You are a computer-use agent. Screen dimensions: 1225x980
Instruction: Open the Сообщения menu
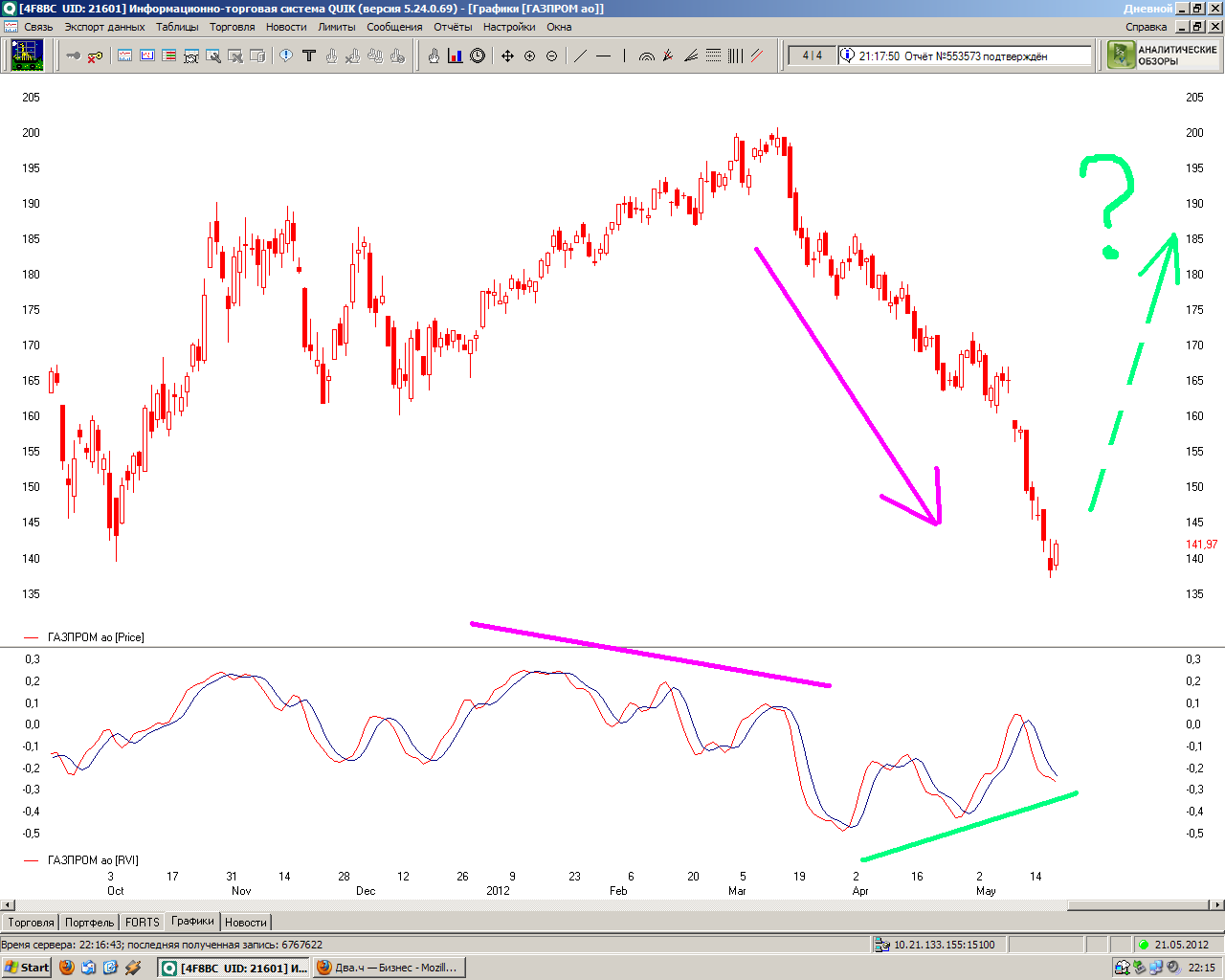(x=394, y=27)
